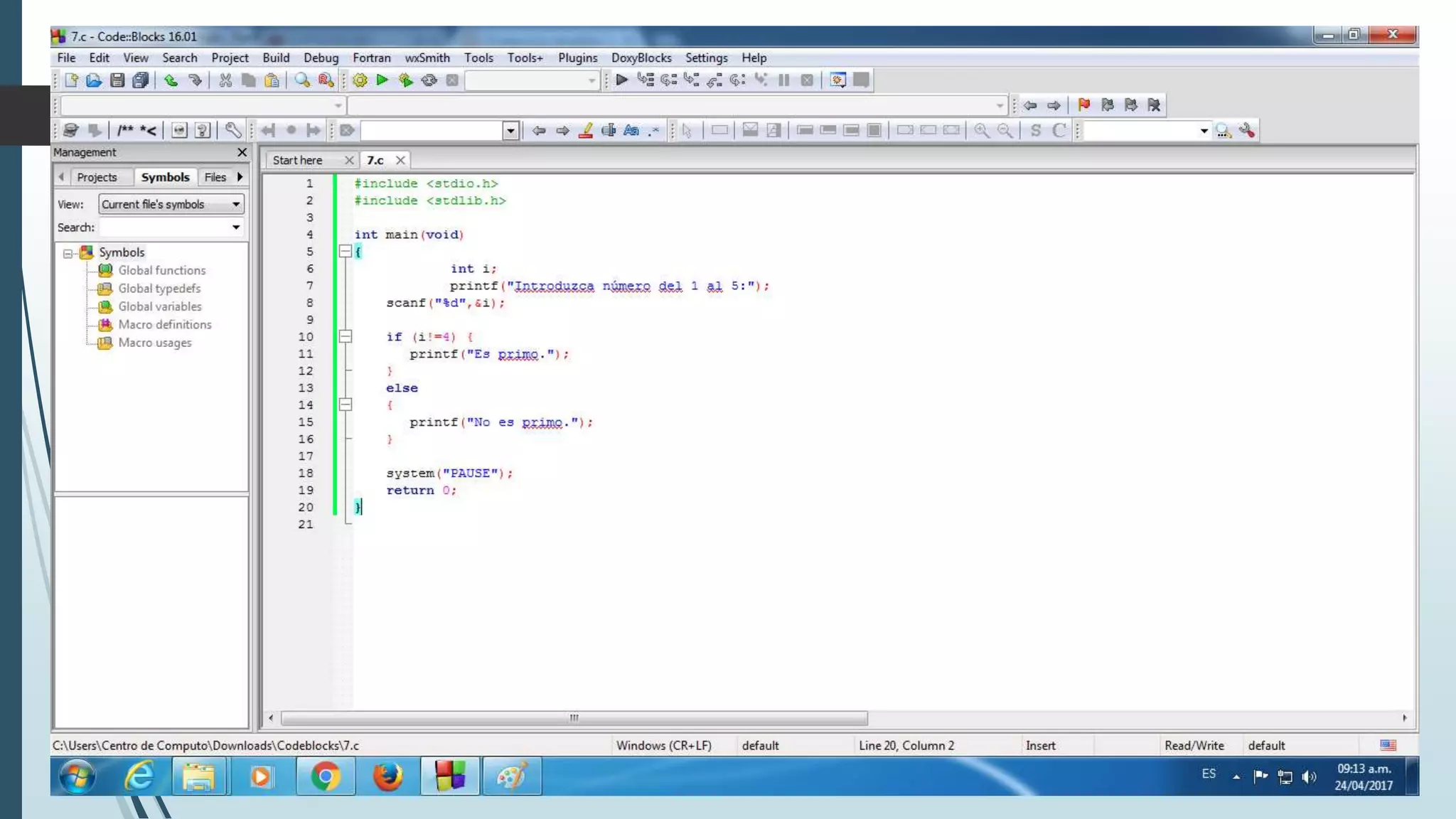The width and height of the screenshot is (1456, 819).
Task: Collapse the Symbols tree node
Action: (68, 253)
